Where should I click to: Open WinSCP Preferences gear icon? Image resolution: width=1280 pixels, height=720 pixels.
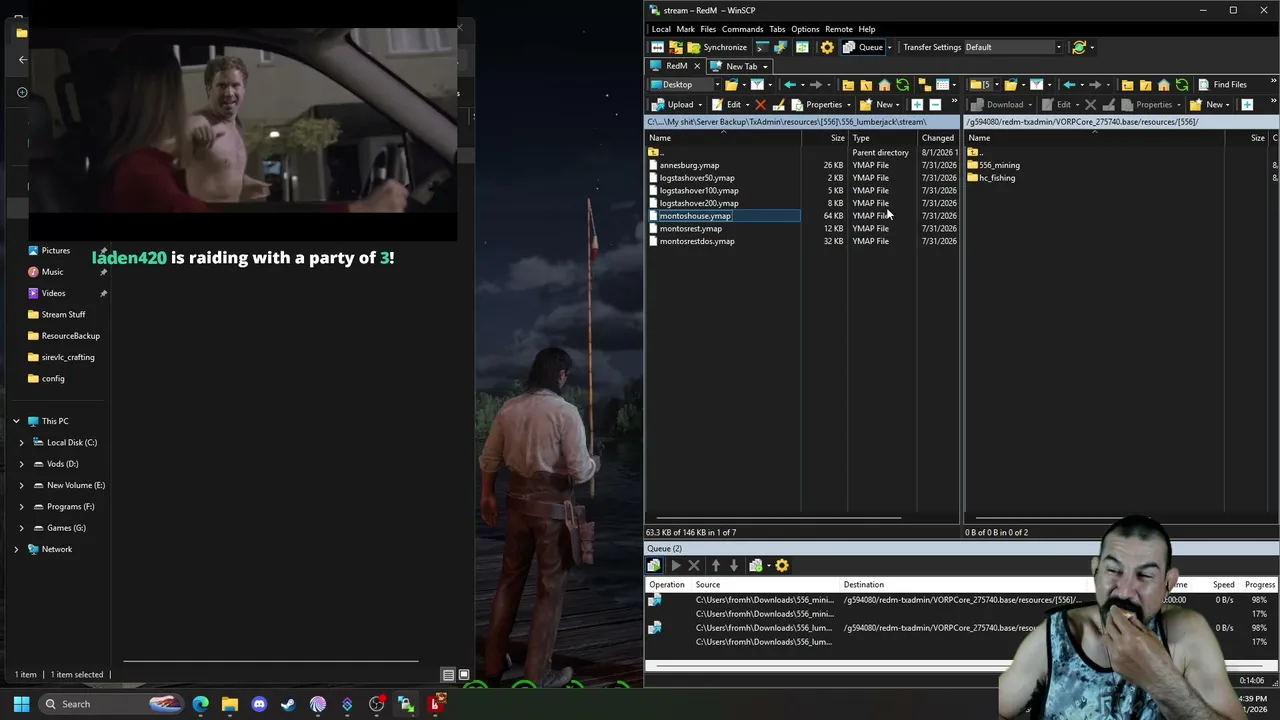827,47
